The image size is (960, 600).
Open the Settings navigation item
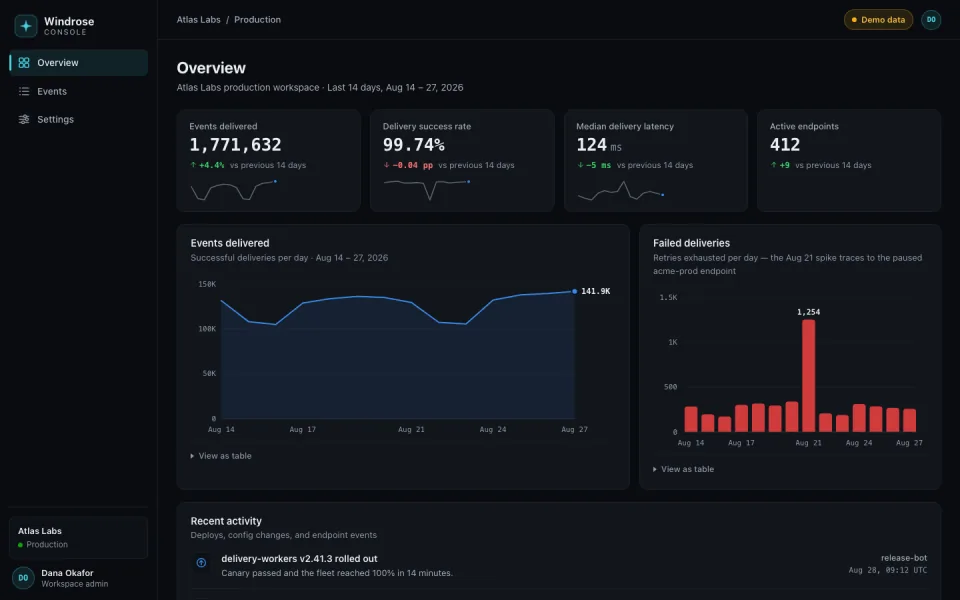tap(78, 119)
